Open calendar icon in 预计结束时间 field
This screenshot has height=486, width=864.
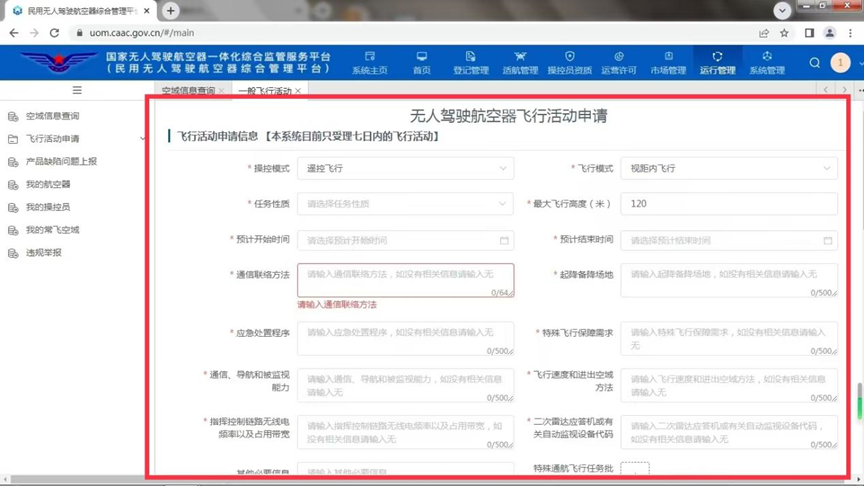[828, 241]
